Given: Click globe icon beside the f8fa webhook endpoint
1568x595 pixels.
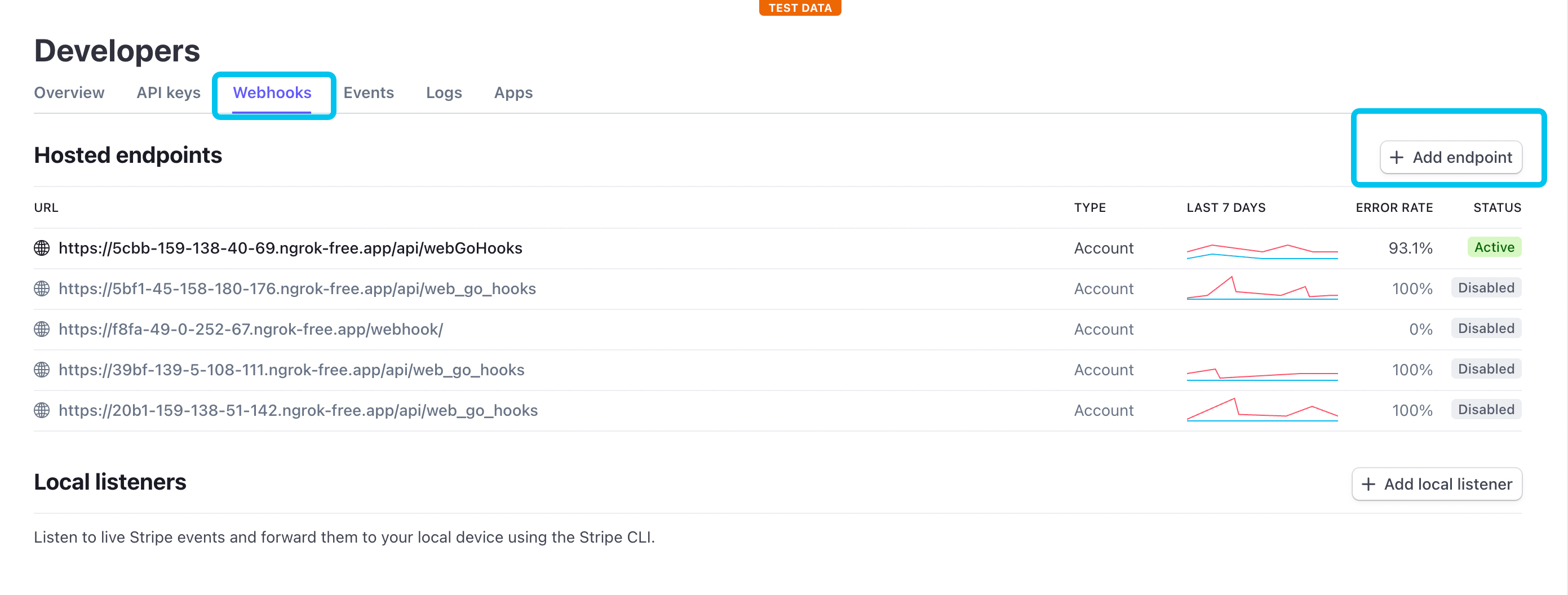Looking at the screenshot, I should [x=41, y=329].
